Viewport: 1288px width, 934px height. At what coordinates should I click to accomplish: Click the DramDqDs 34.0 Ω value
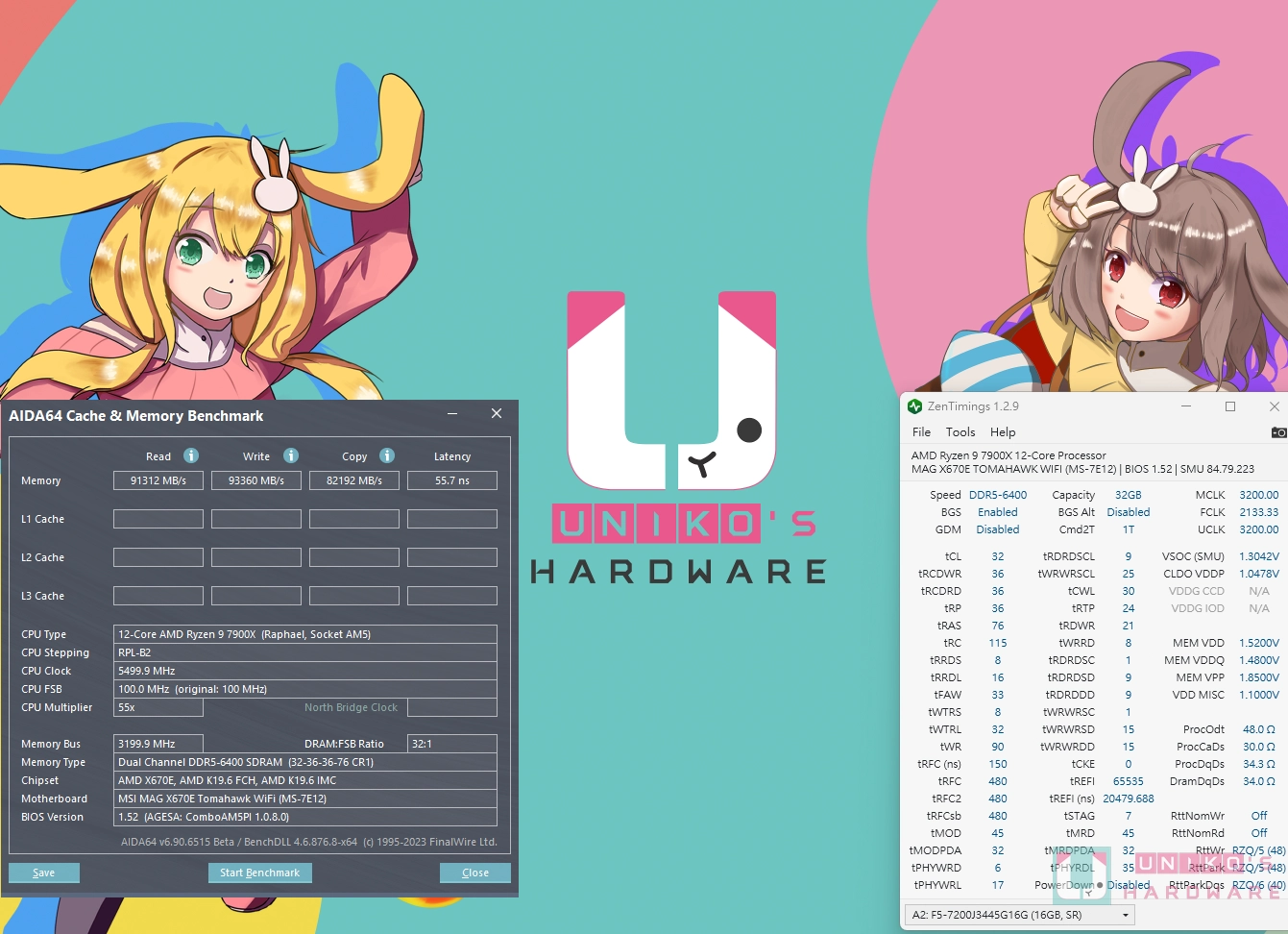(1259, 781)
